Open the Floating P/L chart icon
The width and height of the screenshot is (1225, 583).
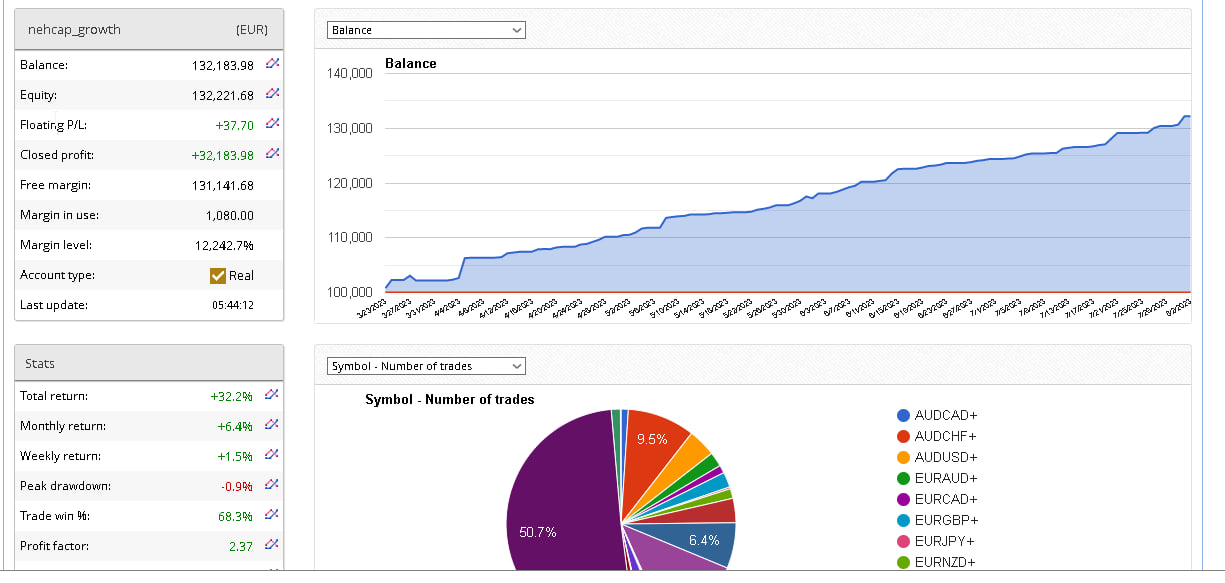pyautogui.click(x=272, y=124)
